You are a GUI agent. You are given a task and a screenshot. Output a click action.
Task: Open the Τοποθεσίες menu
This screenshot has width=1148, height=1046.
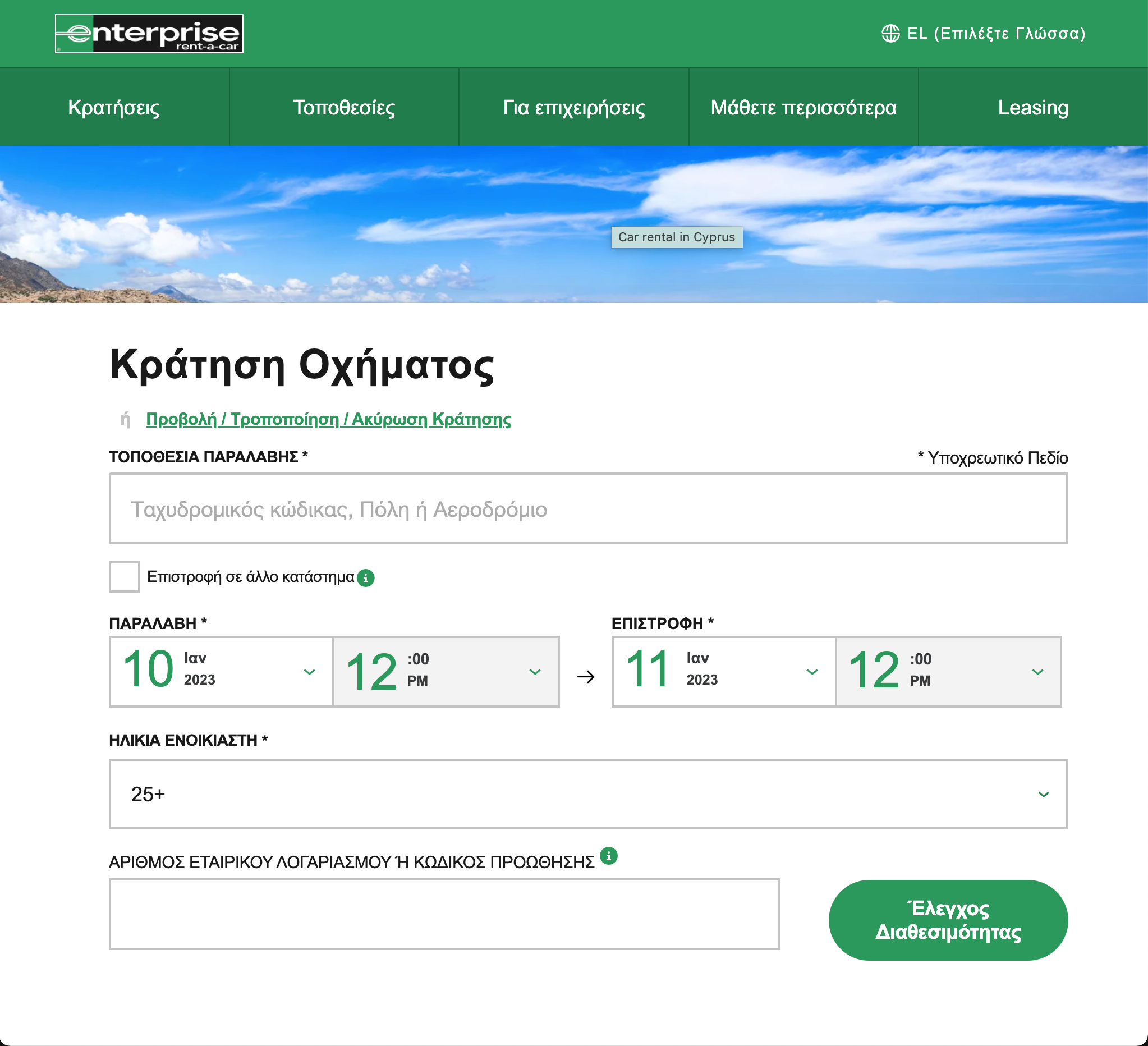coord(344,107)
